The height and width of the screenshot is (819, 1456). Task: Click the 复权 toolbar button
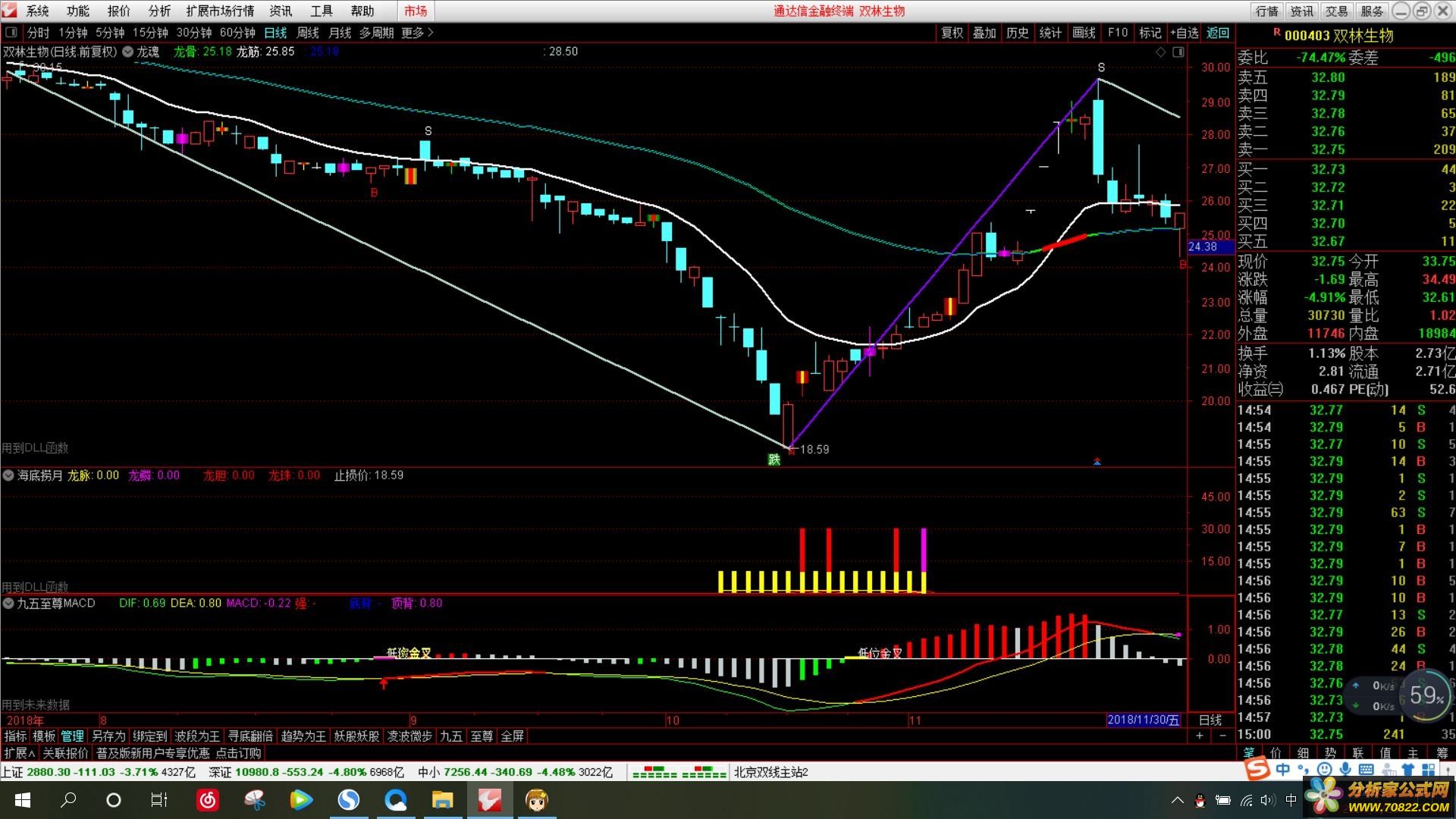(x=952, y=33)
